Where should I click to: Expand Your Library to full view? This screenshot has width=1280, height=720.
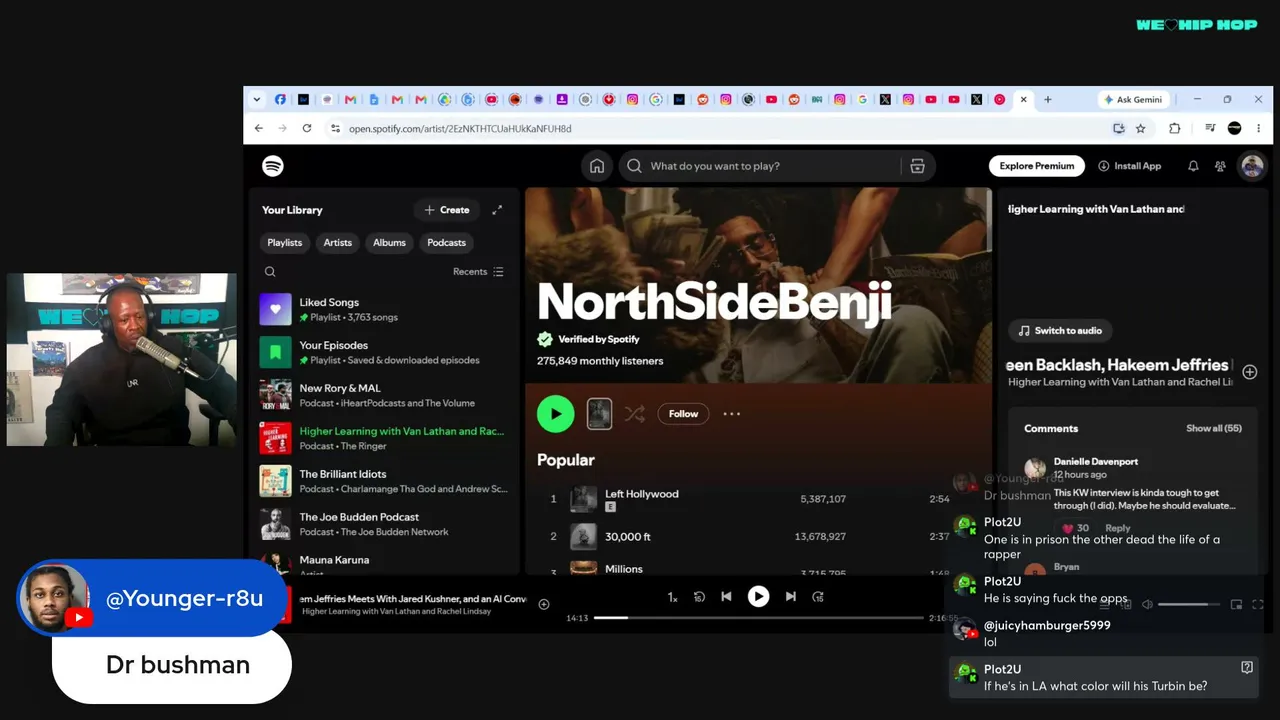(x=497, y=210)
